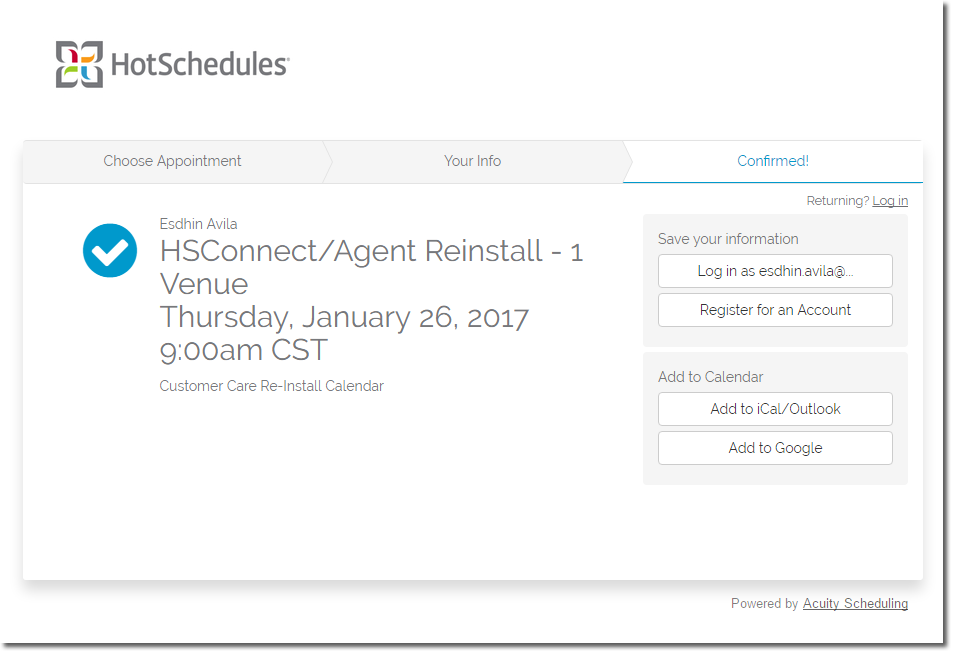Click the blue confirmation checkmark icon
Viewport: 953px width, 653px height.
110,250
